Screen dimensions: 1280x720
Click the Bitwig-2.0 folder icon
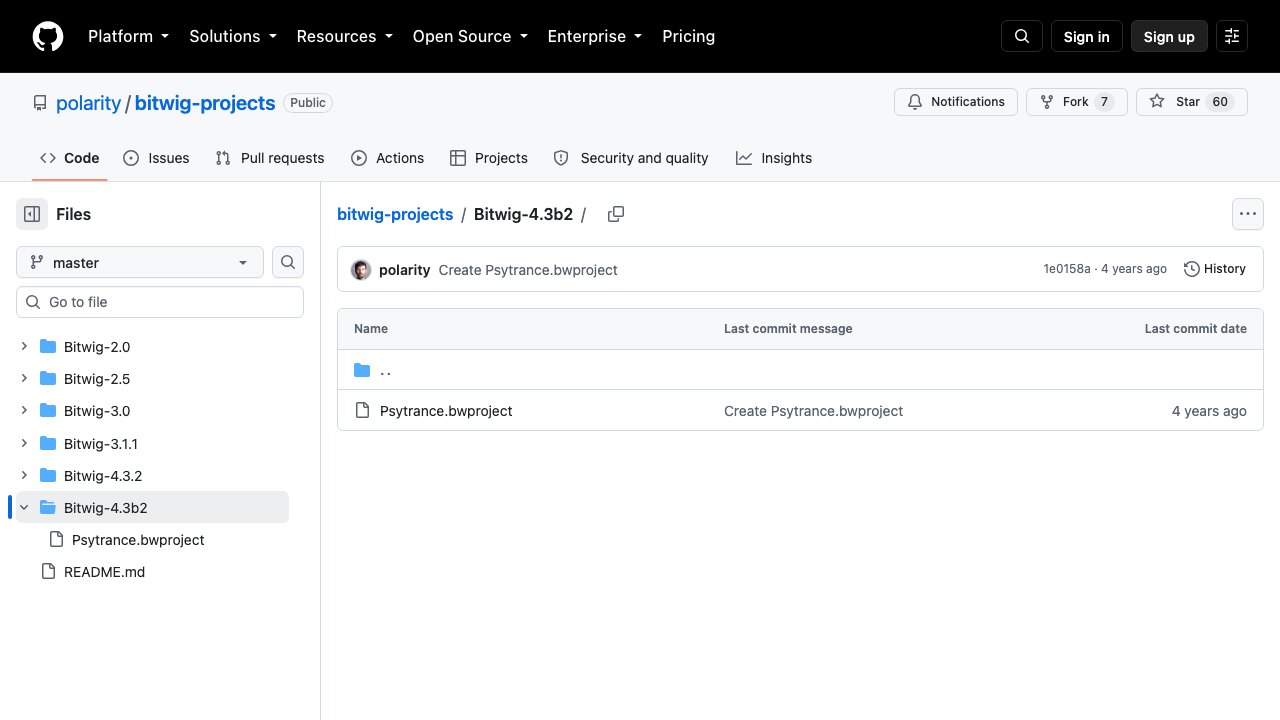coord(48,347)
